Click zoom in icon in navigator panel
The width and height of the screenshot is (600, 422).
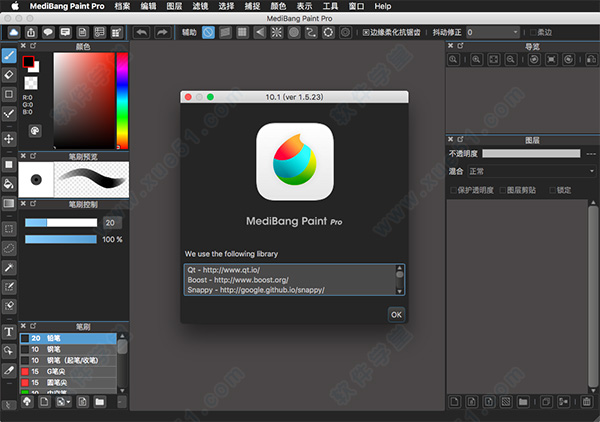click(476, 60)
